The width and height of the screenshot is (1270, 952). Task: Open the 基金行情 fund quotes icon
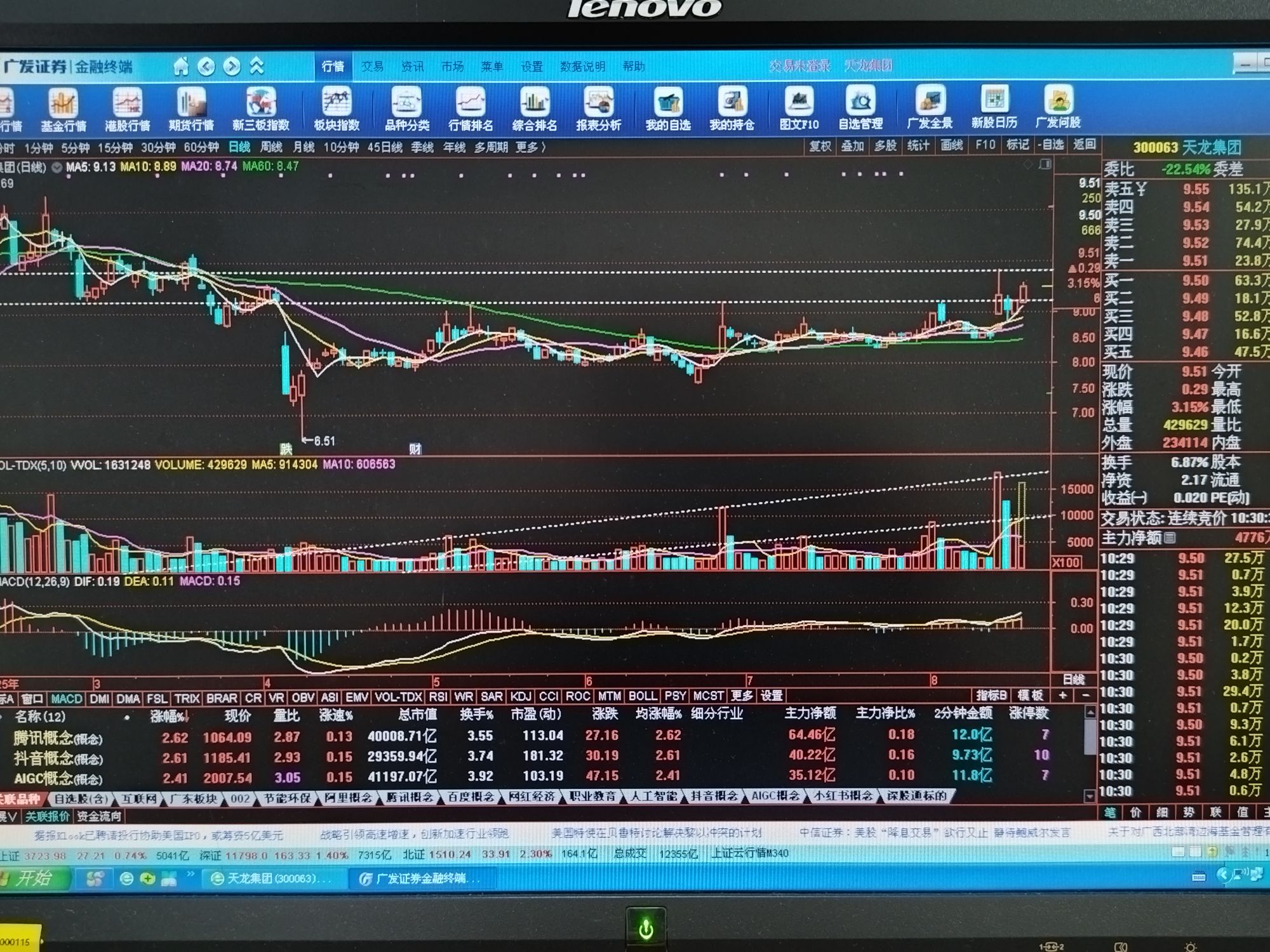[63, 110]
